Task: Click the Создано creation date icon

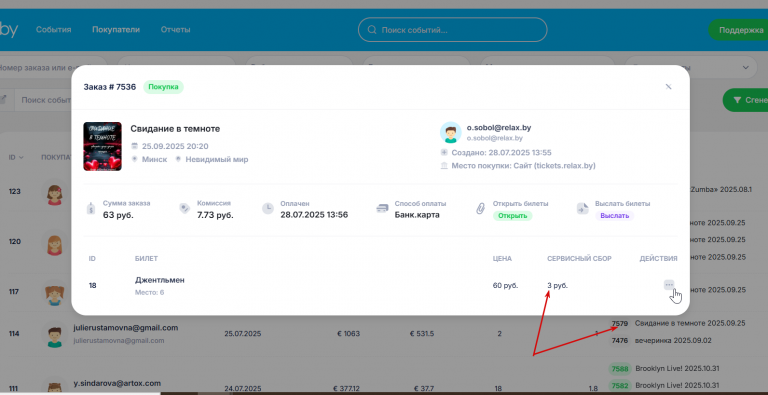Action: point(444,152)
